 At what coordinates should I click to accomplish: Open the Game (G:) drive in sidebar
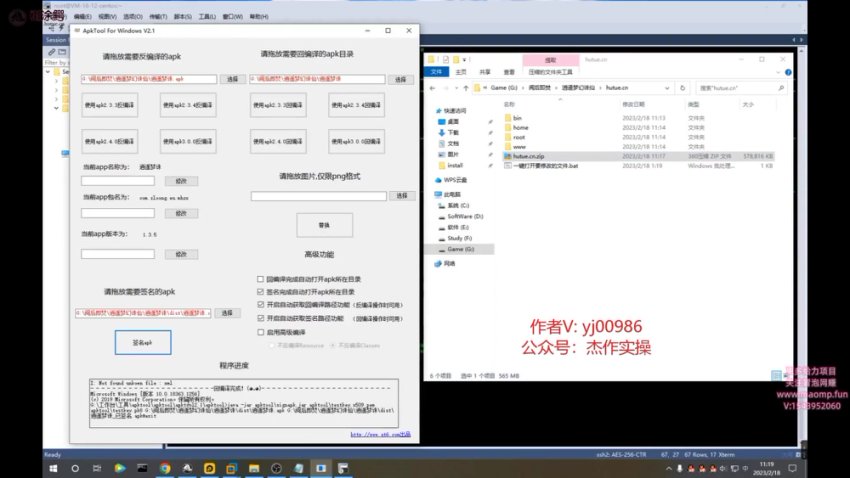[x=456, y=249]
